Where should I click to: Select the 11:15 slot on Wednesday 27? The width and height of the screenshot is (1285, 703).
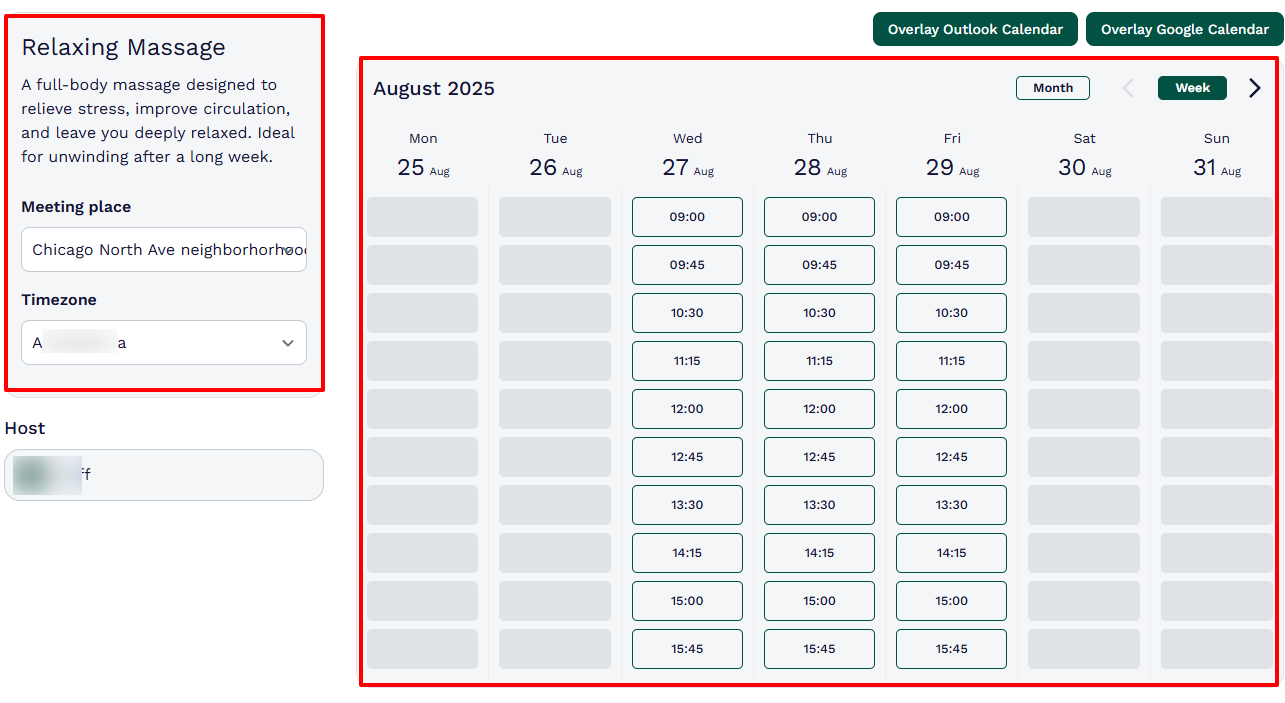[x=687, y=361]
